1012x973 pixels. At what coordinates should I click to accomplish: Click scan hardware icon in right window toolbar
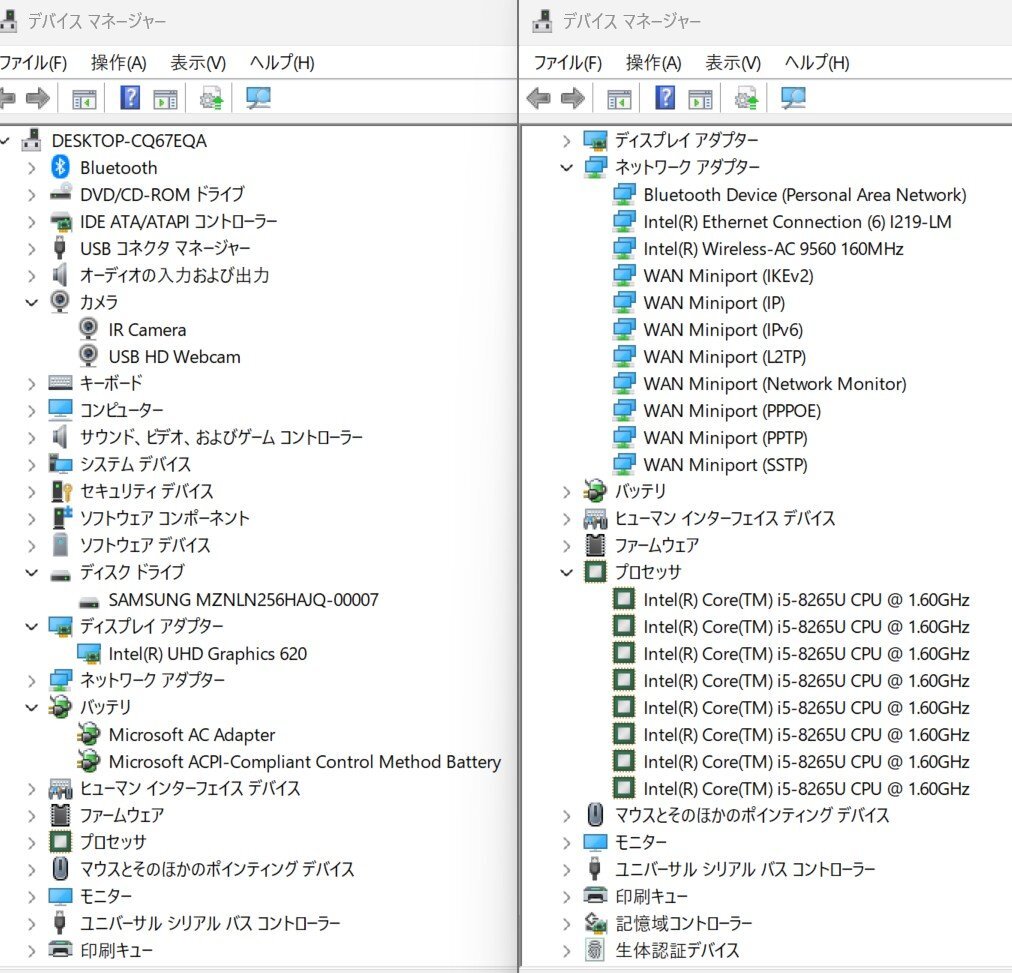793,98
